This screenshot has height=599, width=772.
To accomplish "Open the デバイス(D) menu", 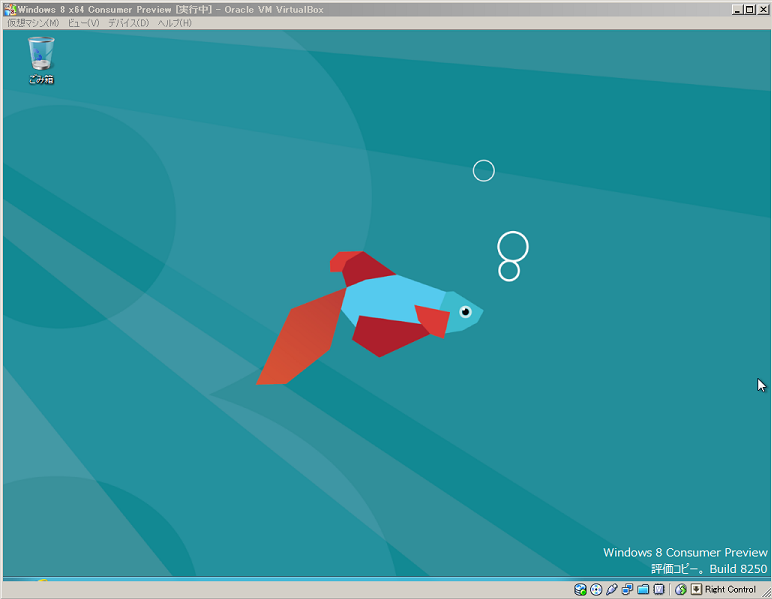I will 128,22.
